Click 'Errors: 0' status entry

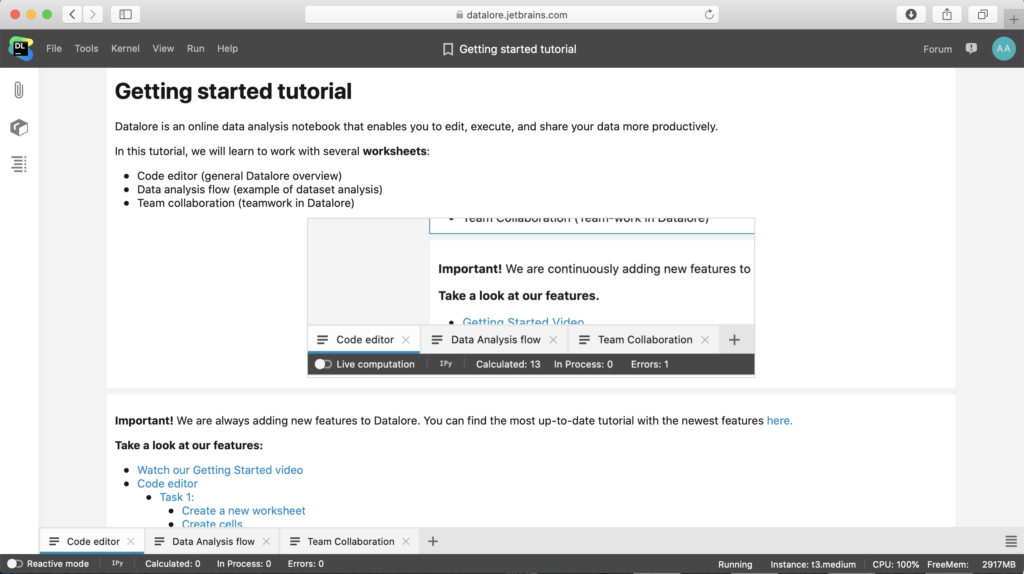pos(306,564)
